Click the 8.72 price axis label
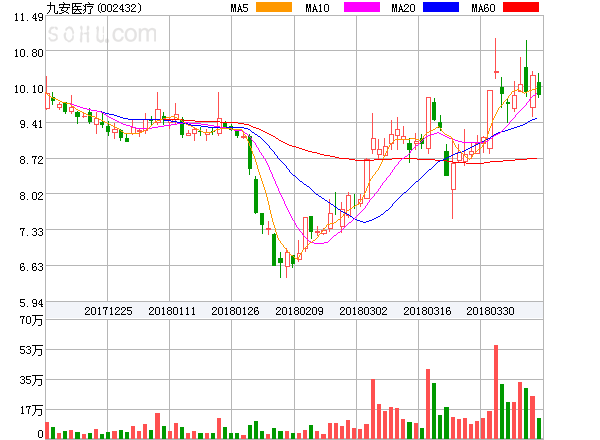 [x=31, y=160]
